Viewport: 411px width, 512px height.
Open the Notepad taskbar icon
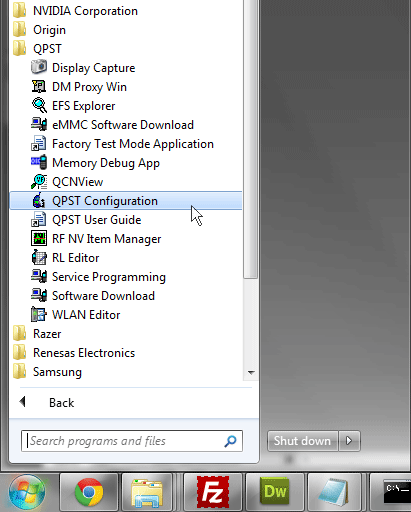(x=334, y=492)
